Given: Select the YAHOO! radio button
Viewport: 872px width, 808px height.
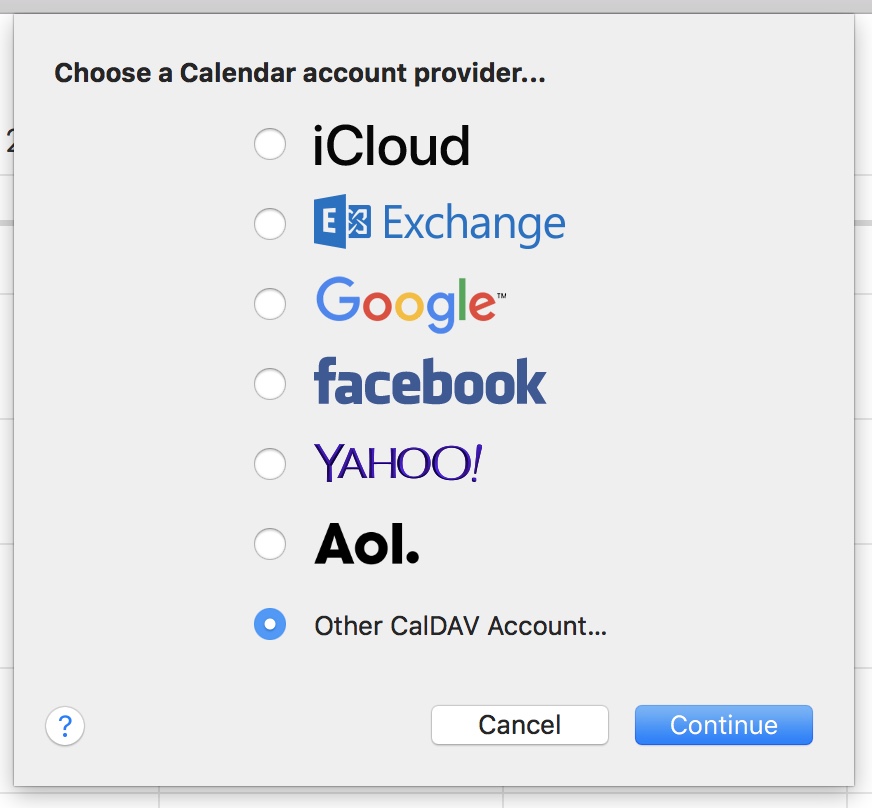Looking at the screenshot, I should pyautogui.click(x=269, y=463).
